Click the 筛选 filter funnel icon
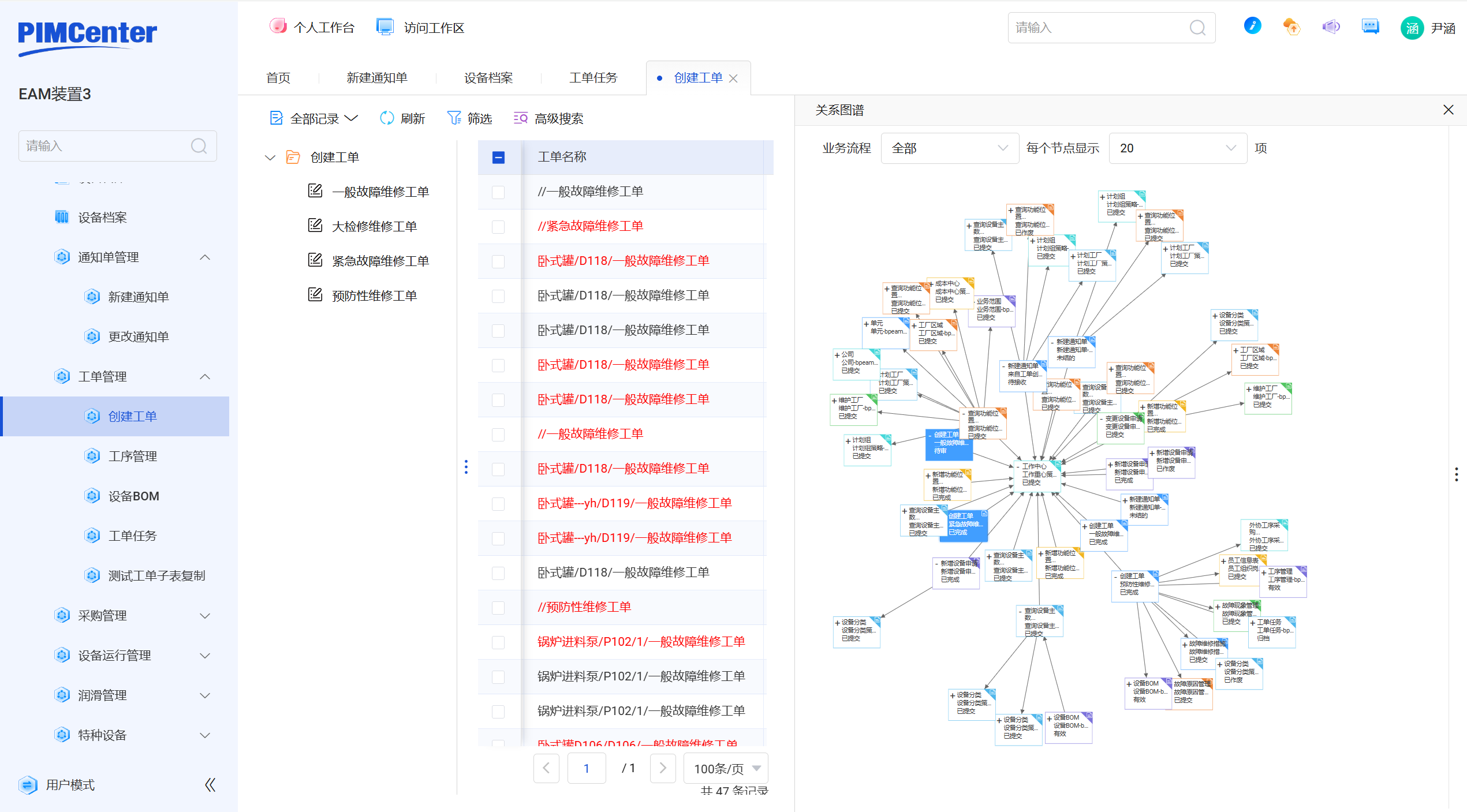Screen dimensions: 1467x812 pos(454,118)
